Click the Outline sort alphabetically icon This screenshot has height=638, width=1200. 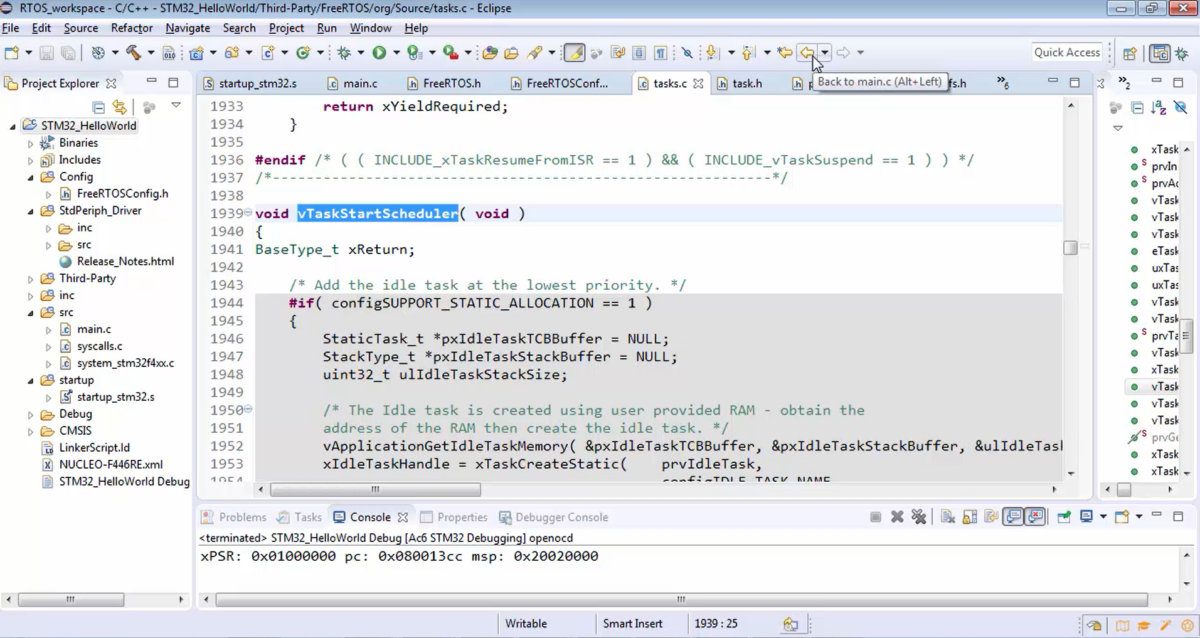(x=1158, y=107)
